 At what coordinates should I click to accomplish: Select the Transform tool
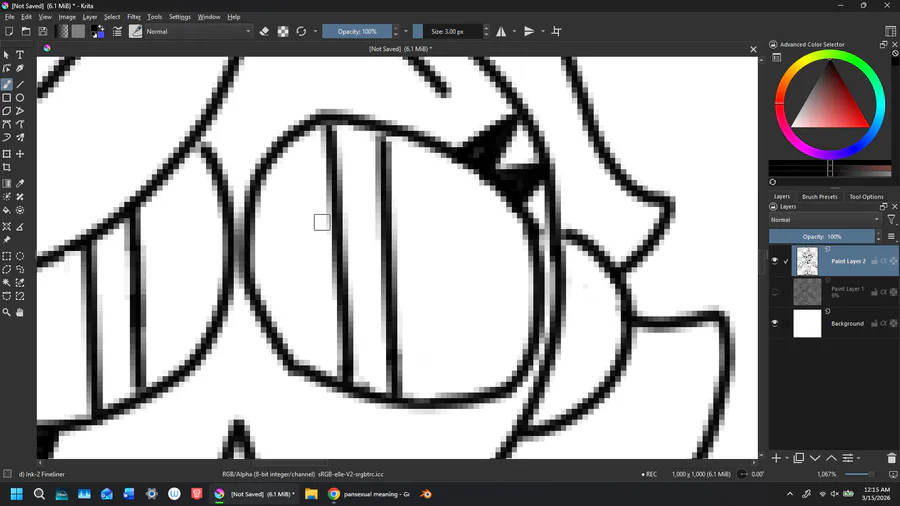pos(6,154)
